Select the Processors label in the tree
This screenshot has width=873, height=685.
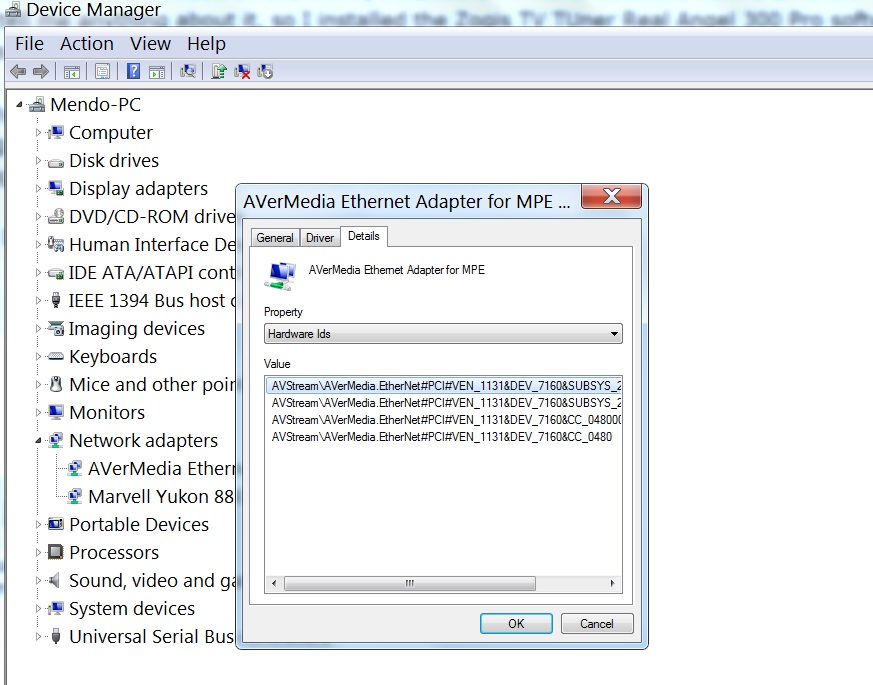(x=114, y=552)
